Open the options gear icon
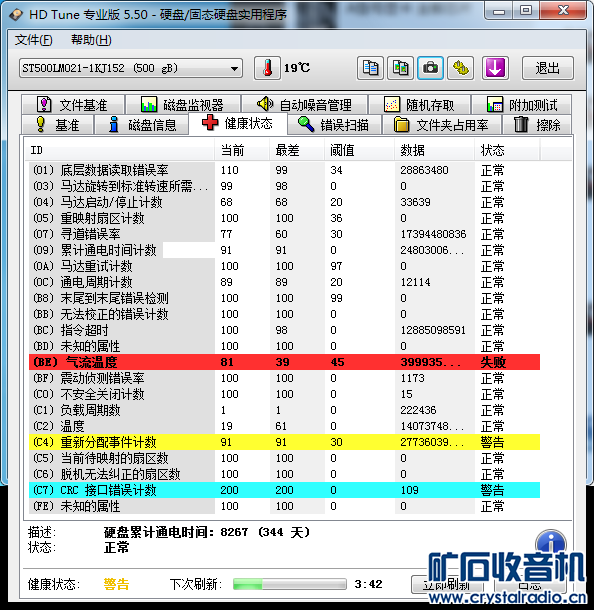 (461, 68)
